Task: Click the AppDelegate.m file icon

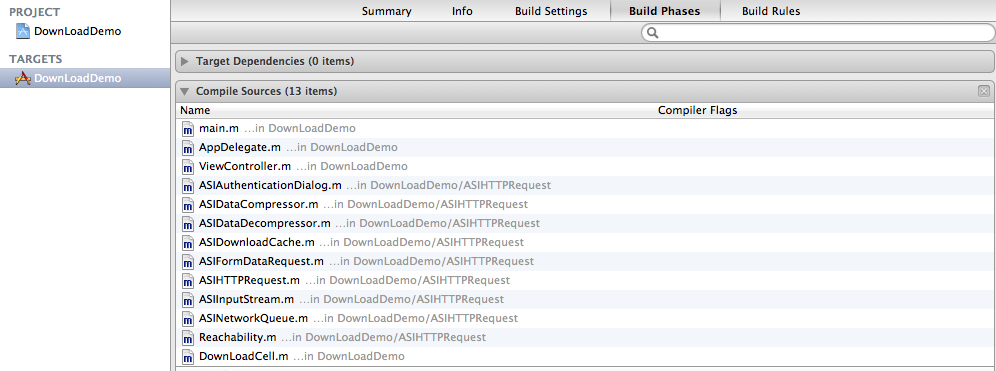Action: (187, 147)
